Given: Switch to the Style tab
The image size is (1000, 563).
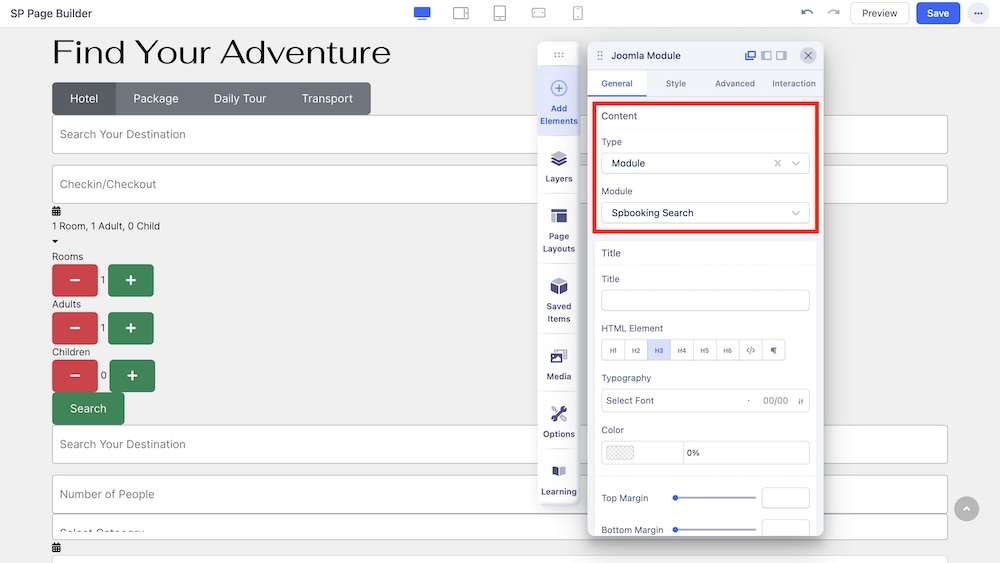Looking at the screenshot, I should [x=676, y=84].
